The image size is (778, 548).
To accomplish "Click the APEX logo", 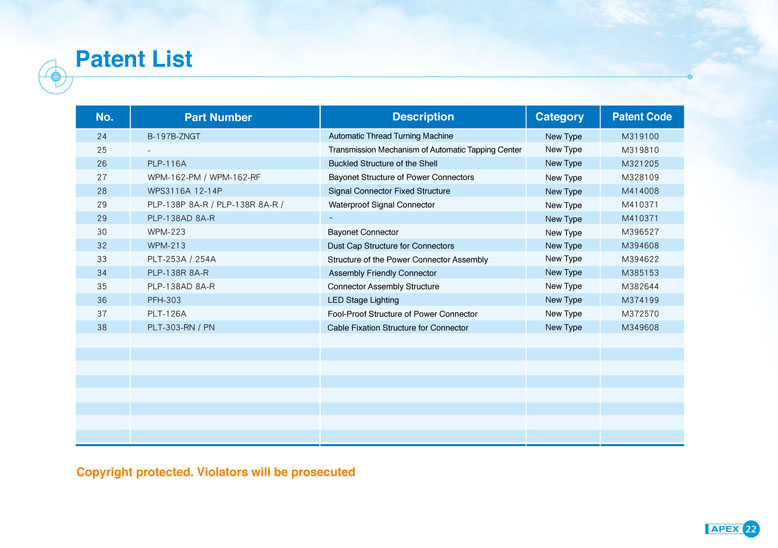I will tap(723, 529).
